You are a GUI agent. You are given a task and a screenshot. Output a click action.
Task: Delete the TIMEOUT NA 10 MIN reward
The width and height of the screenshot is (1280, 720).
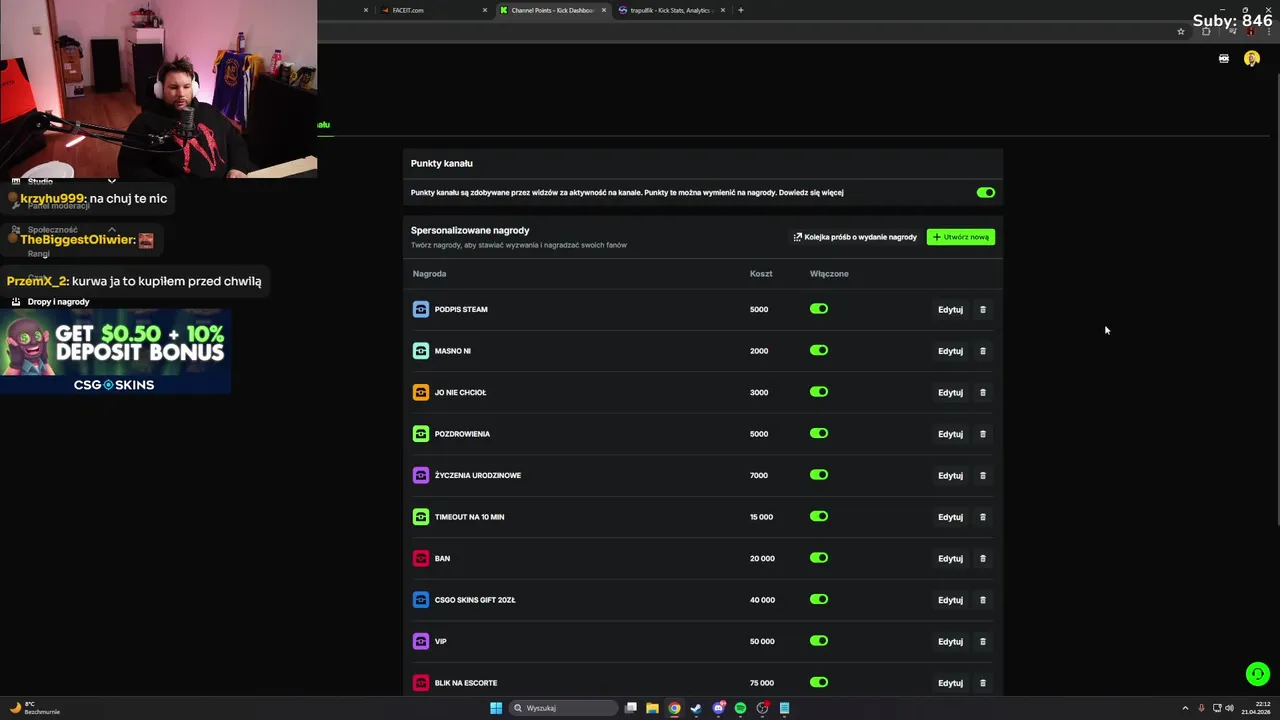coord(983,517)
